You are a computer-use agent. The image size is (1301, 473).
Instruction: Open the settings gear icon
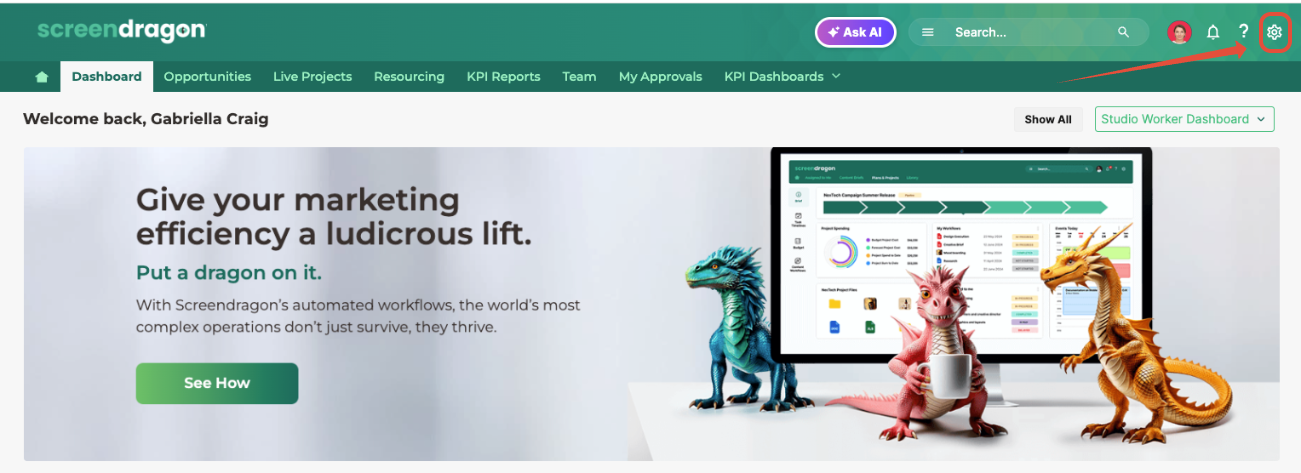(1273, 32)
